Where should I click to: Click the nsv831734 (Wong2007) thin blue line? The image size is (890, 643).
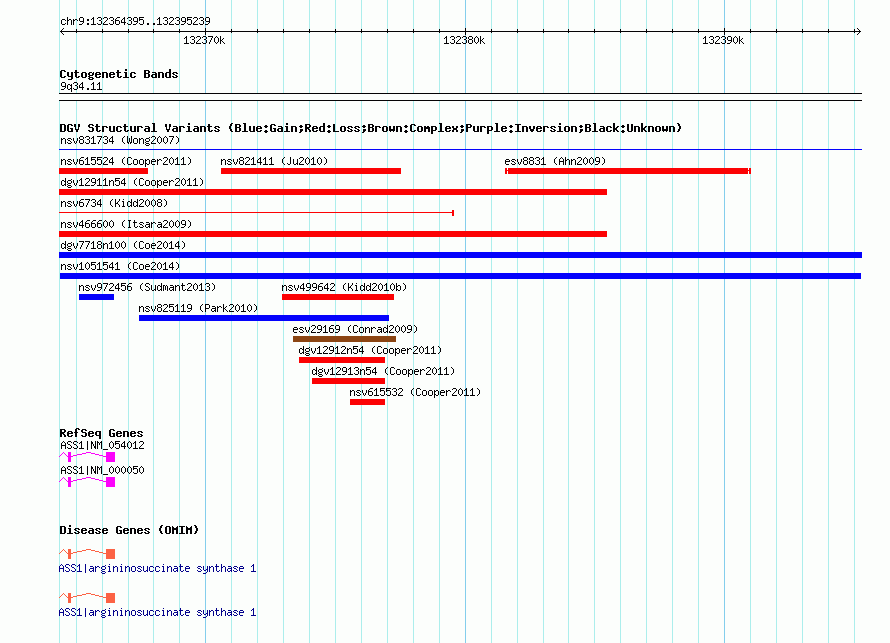pyautogui.click(x=460, y=150)
